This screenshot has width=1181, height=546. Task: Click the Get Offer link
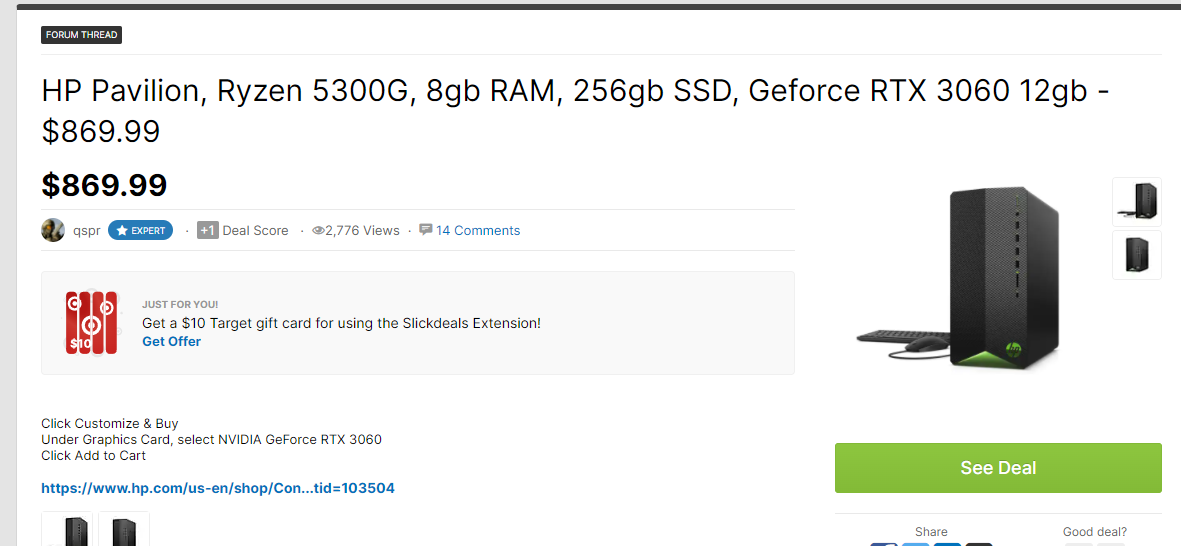click(172, 341)
